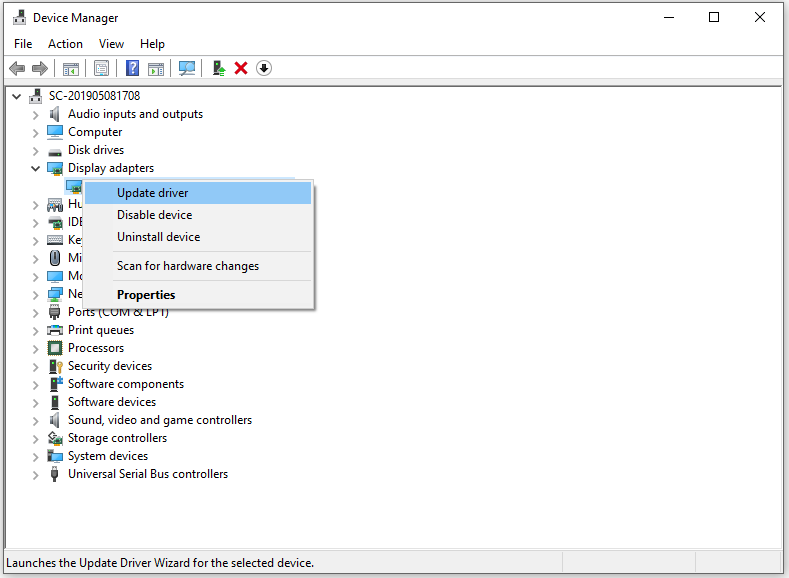Click the Print queues printer icon
Image resolution: width=789 pixels, height=578 pixels.
click(55, 330)
